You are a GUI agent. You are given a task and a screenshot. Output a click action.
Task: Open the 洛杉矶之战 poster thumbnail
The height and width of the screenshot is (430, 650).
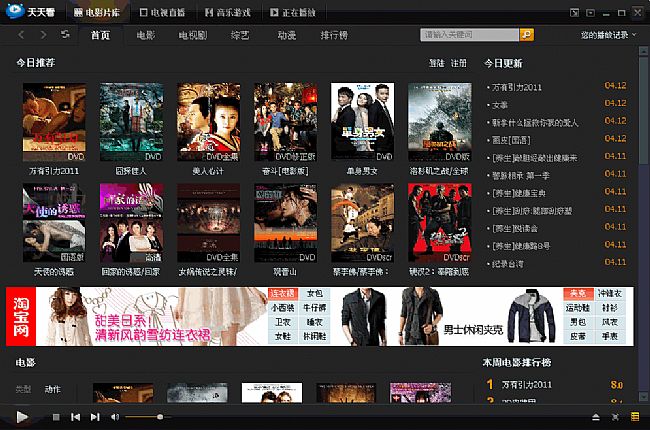click(440, 122)
